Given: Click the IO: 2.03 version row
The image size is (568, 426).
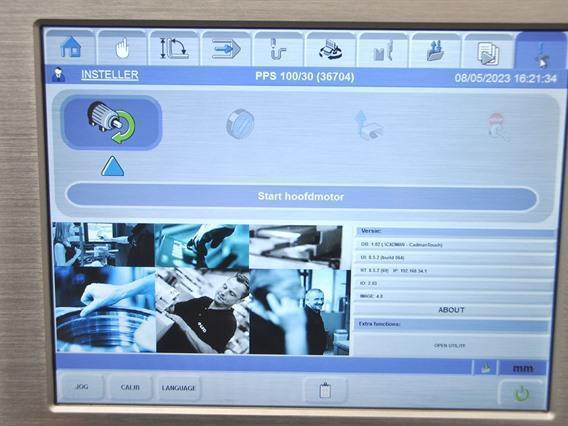Looking at the screenshot, I should [454, 284].
